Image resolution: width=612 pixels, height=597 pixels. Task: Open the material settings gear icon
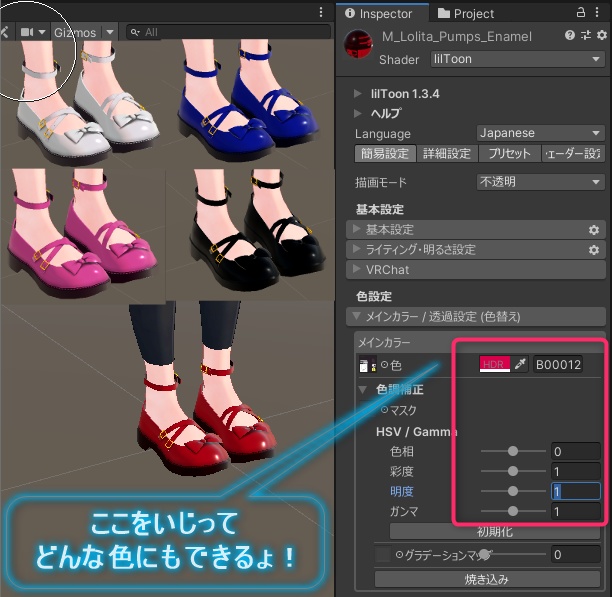602,36
